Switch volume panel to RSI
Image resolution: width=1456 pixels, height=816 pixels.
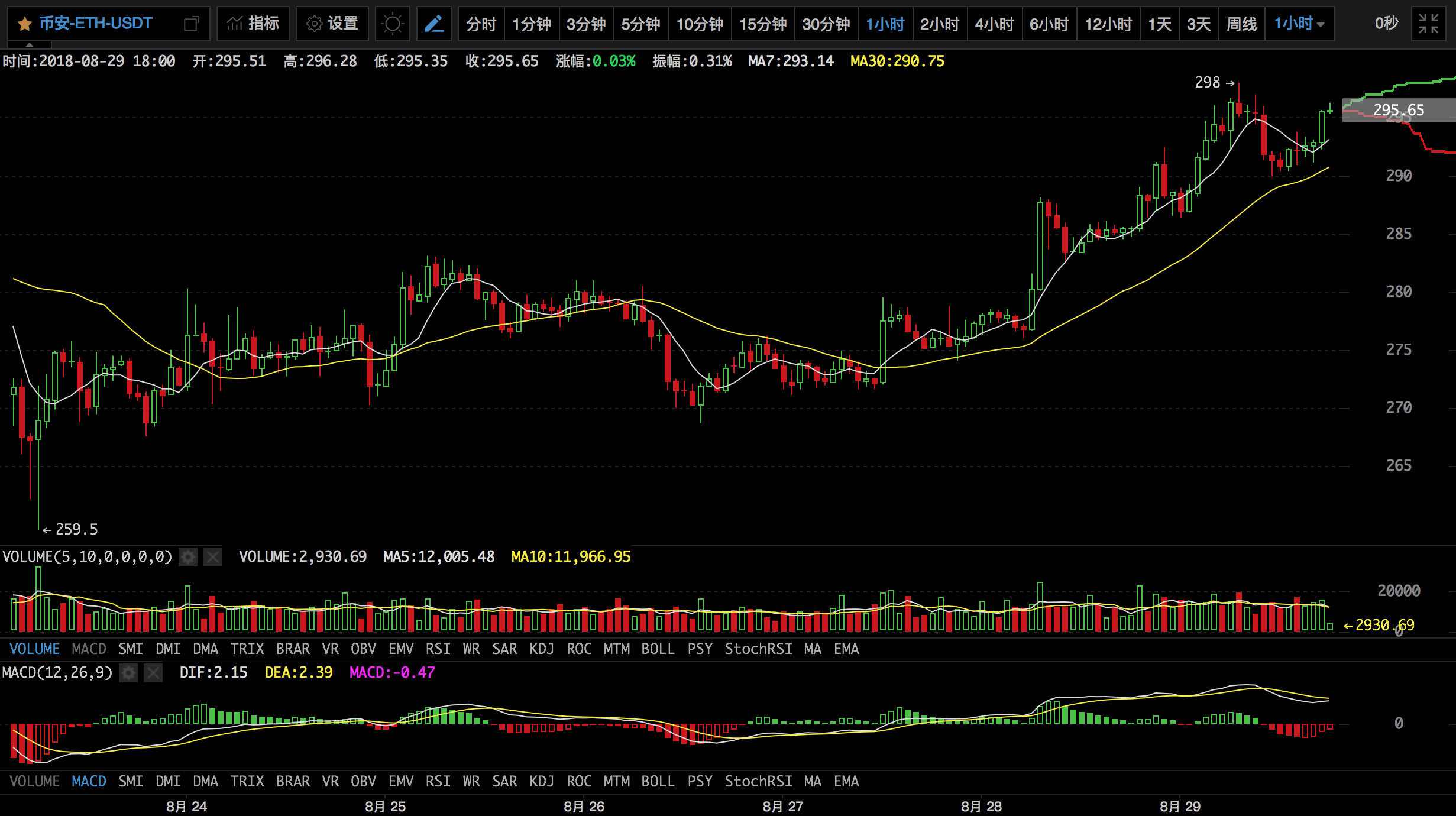[x=438, y=649]
